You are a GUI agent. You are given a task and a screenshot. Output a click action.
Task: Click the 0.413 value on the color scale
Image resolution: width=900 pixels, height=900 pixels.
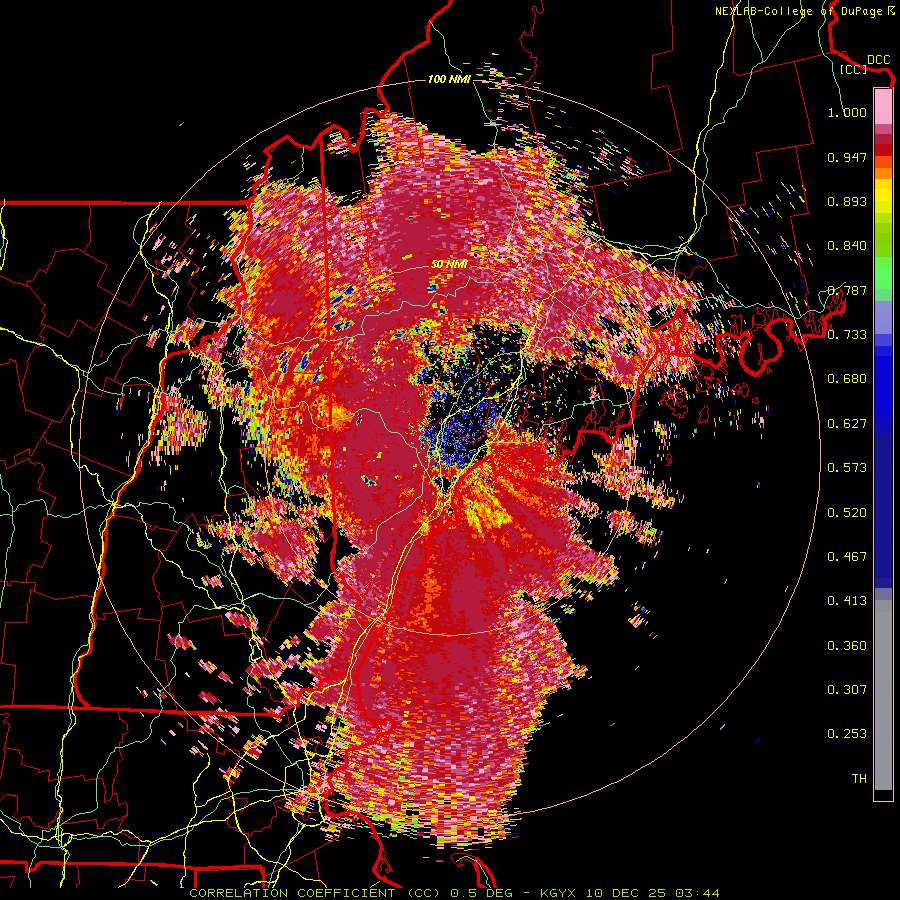tap(847, 600)
